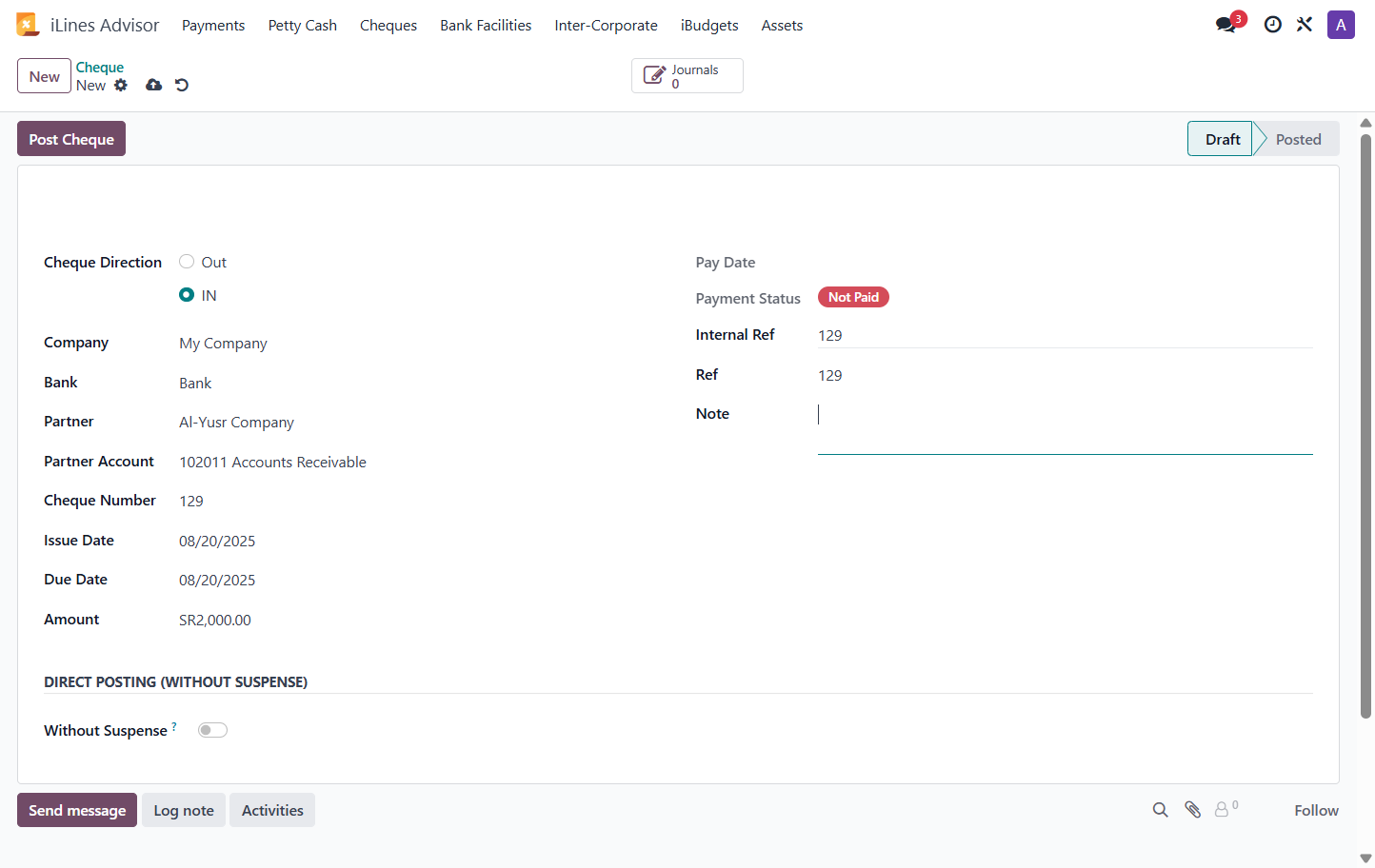Open the user avatar menu
1375x868 pixels.
click(x=1341, y=25)
